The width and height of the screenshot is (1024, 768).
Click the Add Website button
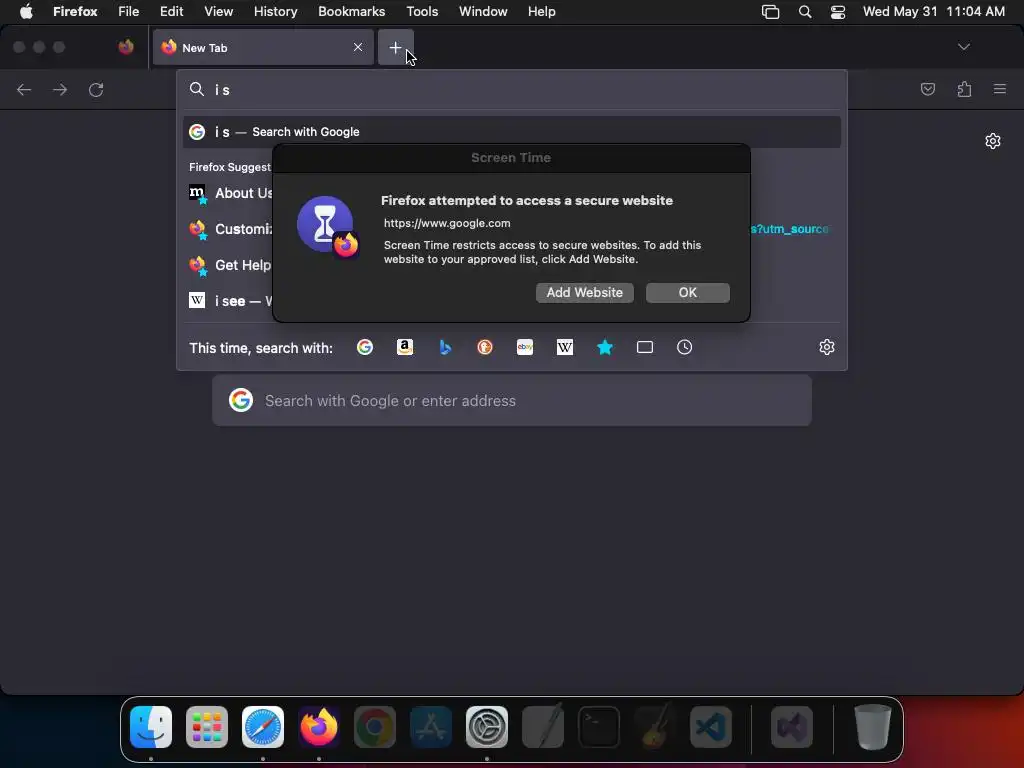tap(584, 293)
